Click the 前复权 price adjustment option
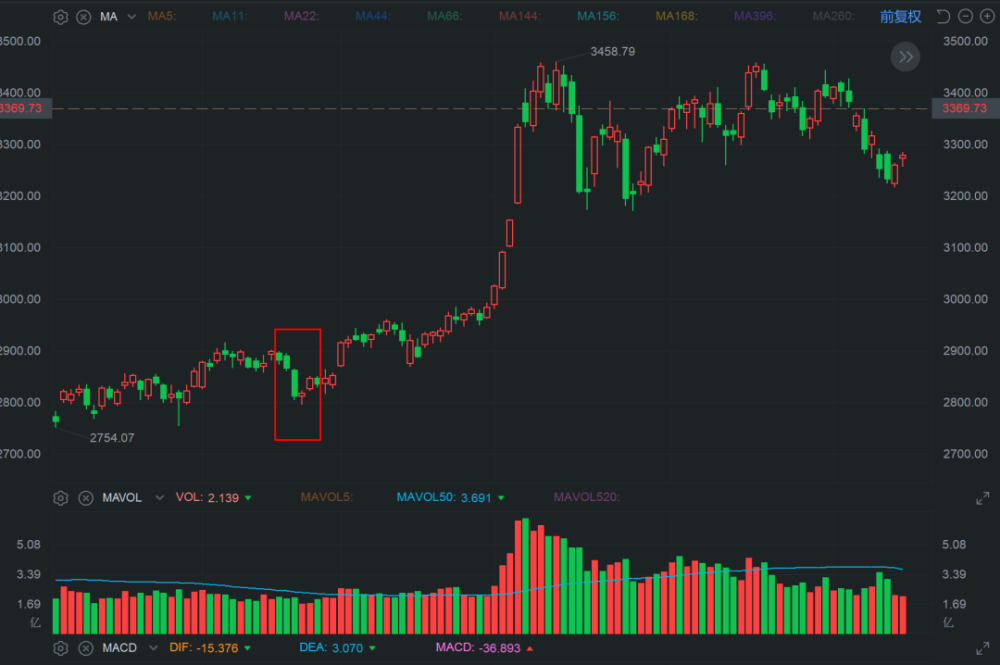This screenshot has width=1000, height=665. point(900,17)
